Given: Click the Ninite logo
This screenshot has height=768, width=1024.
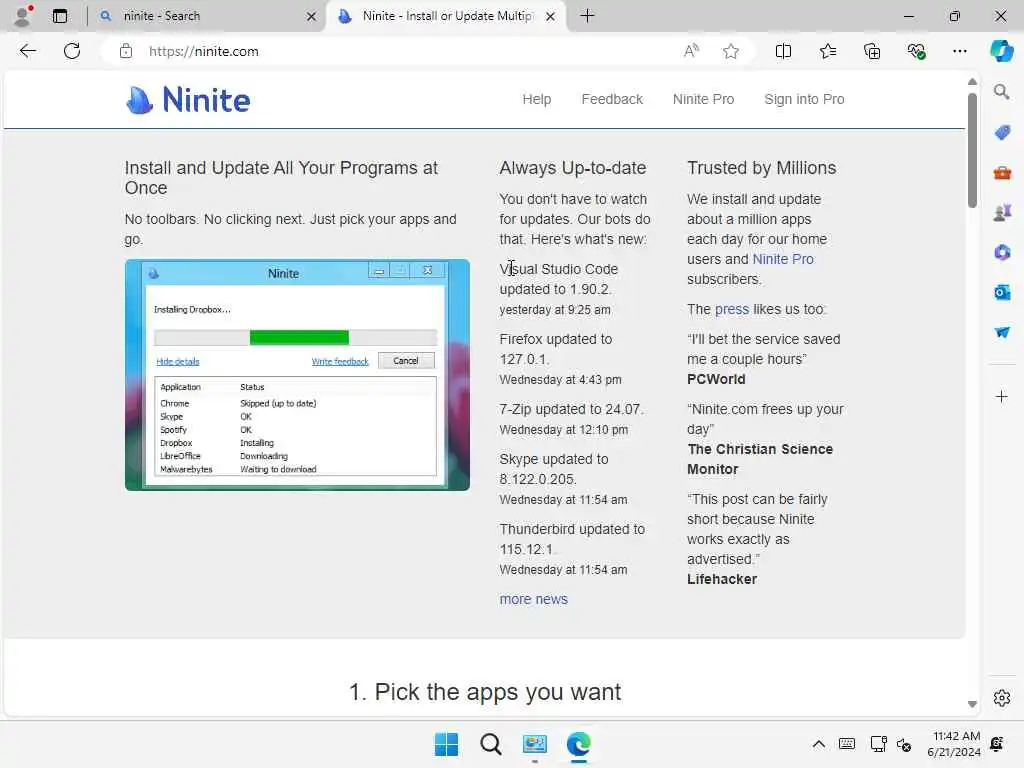Looking at the screenshot, I should pos(188,100).
